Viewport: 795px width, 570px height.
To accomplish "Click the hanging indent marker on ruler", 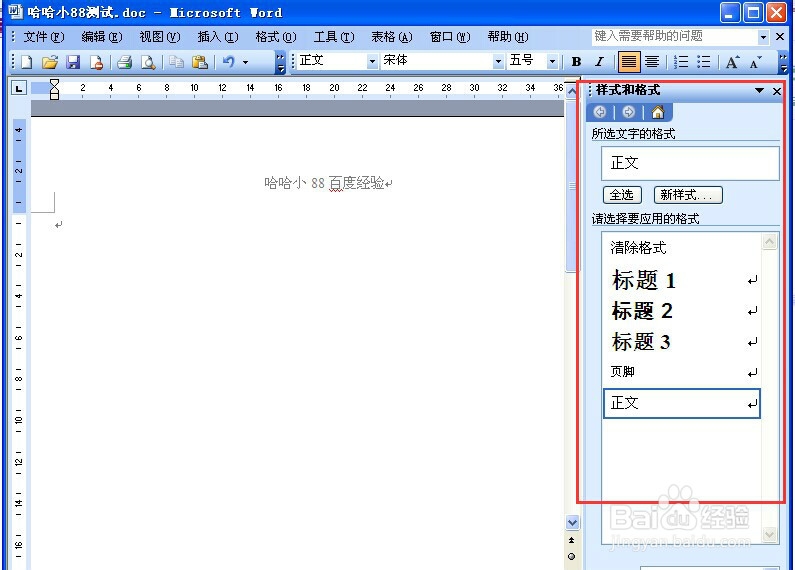I will point(54,92).
